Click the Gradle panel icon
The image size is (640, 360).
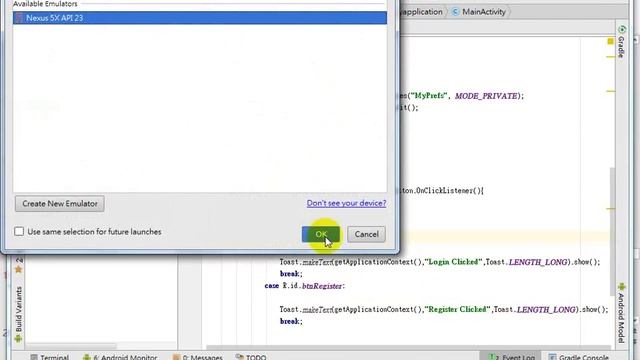pos(622,29)
